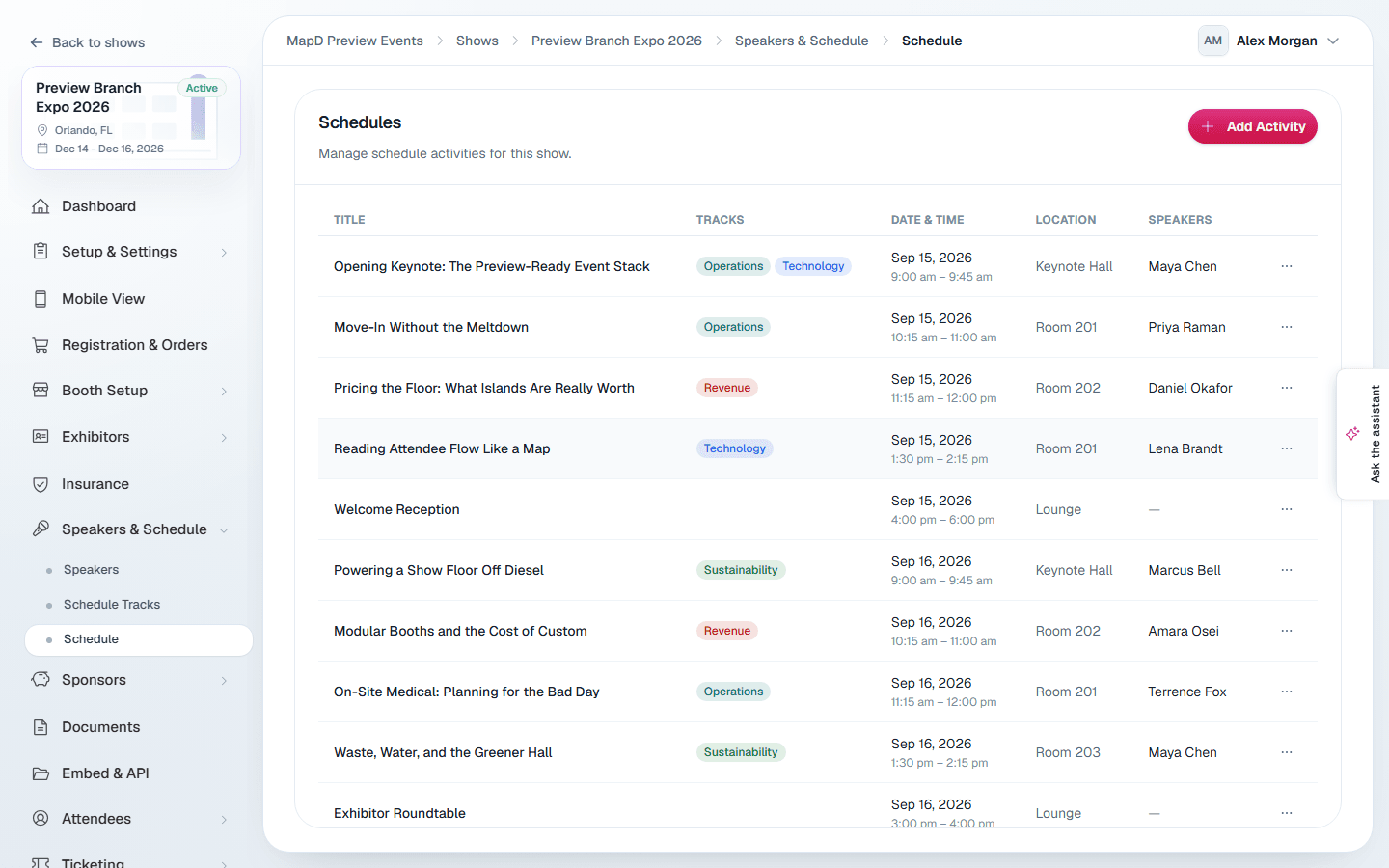The height and width of the screenshot is (868, 1389).
Task: Open MapD Preview Events breadcrumb
Action: click(355, 41)
